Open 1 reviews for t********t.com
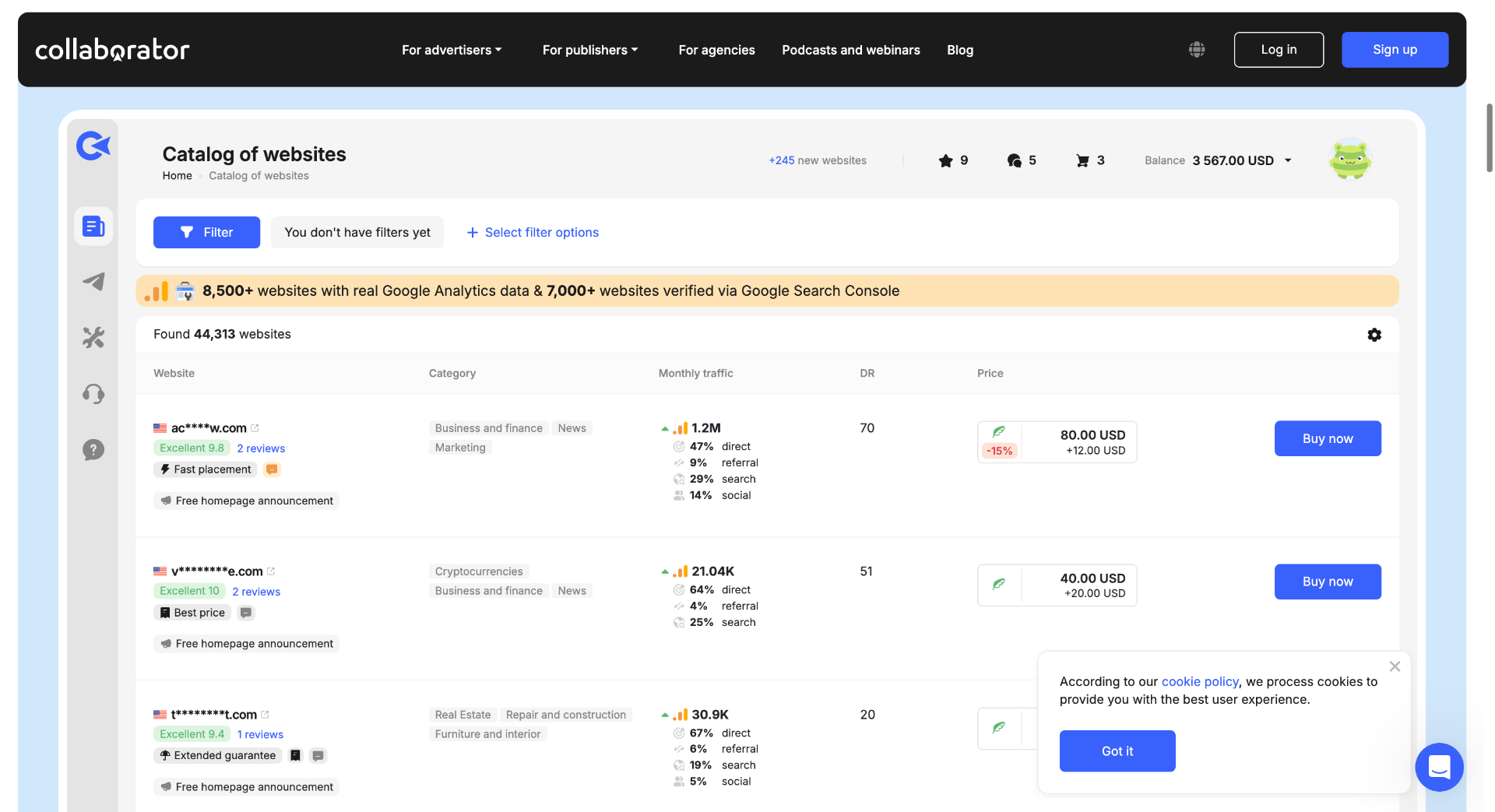Screen dimensions: 1495x812 tap(260, 734)
